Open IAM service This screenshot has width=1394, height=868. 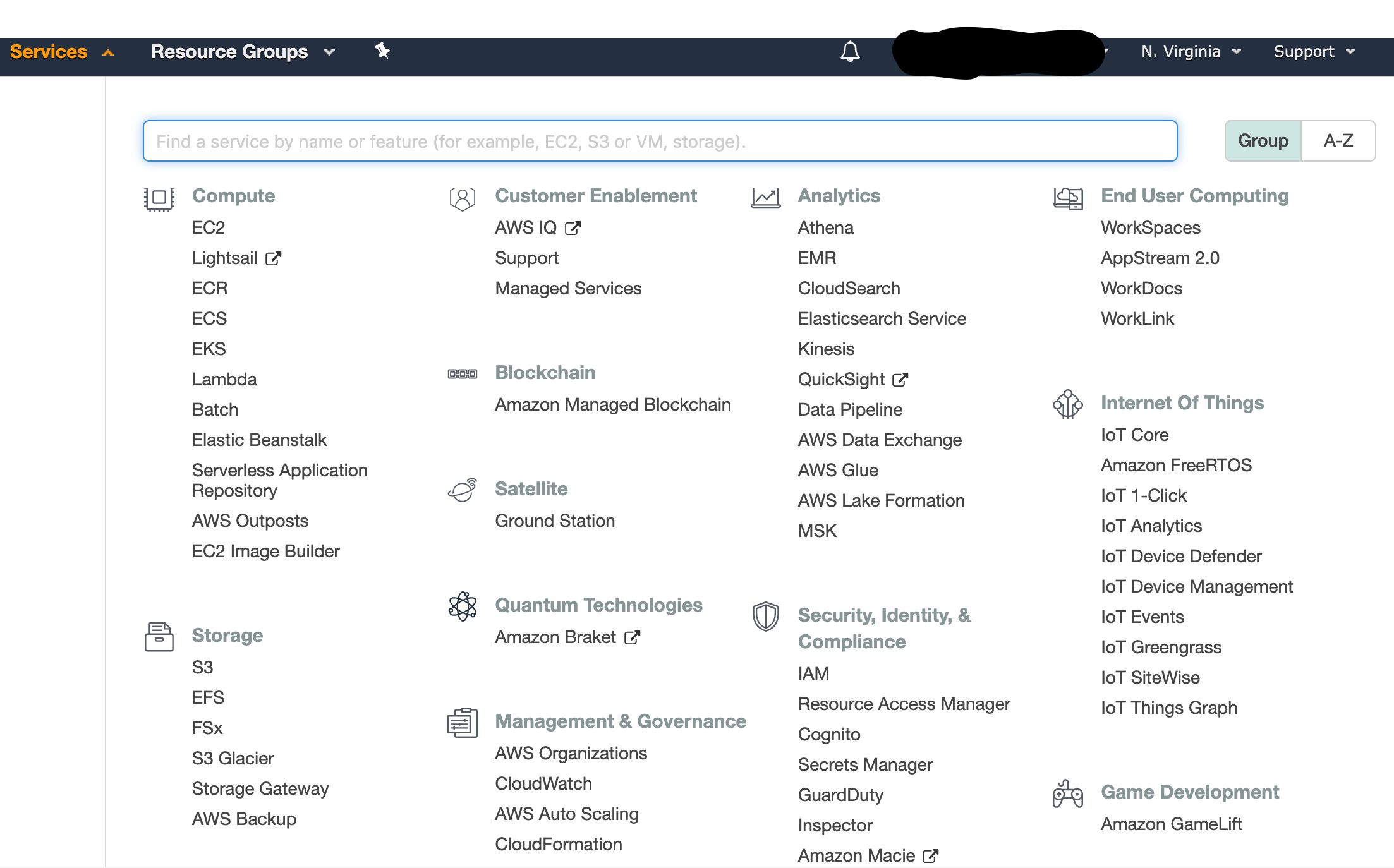pyautogui.click(x=813, y=673)
